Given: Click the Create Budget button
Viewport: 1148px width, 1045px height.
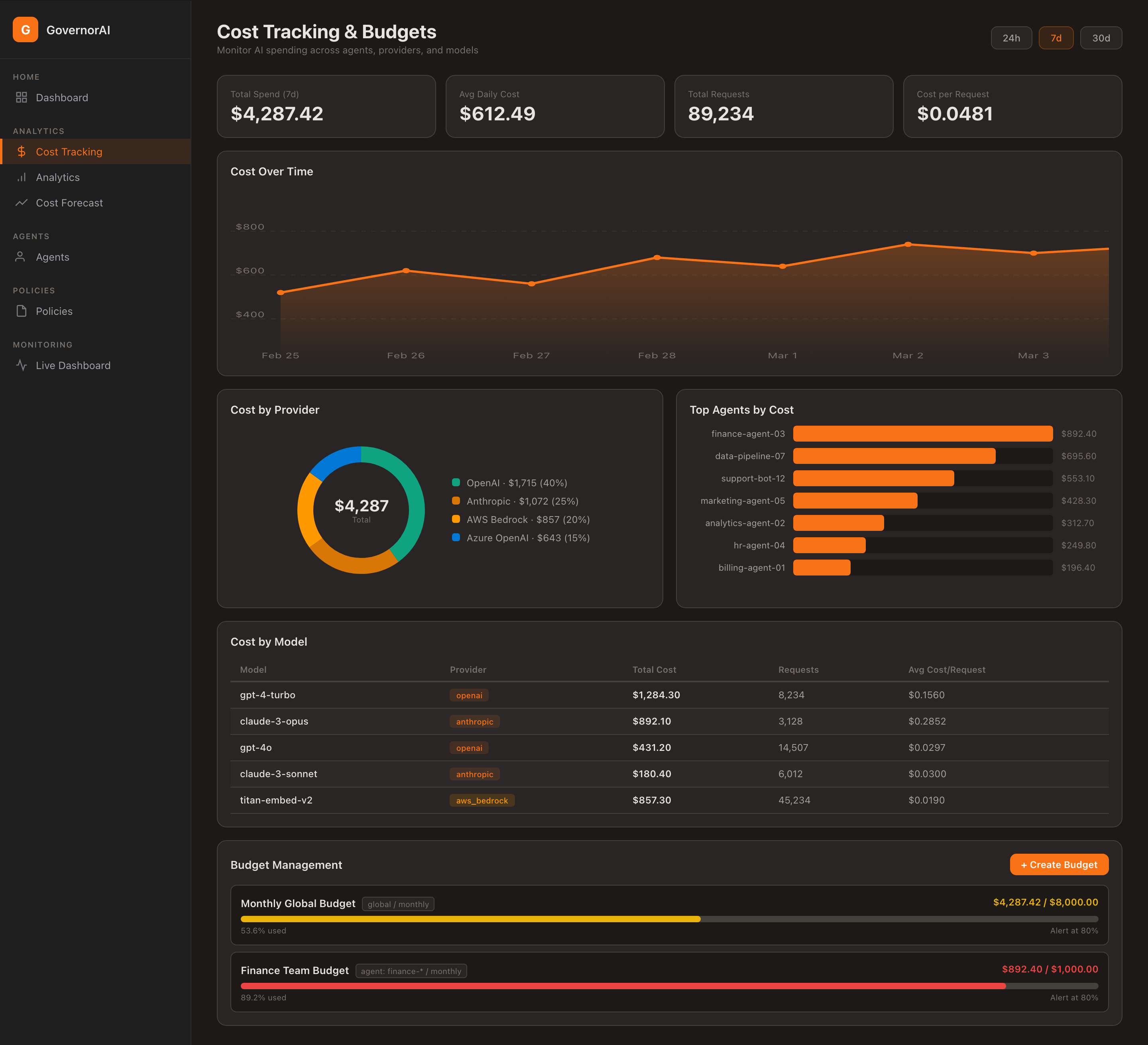Looking at the screenshot, I should coord(1059,864).
